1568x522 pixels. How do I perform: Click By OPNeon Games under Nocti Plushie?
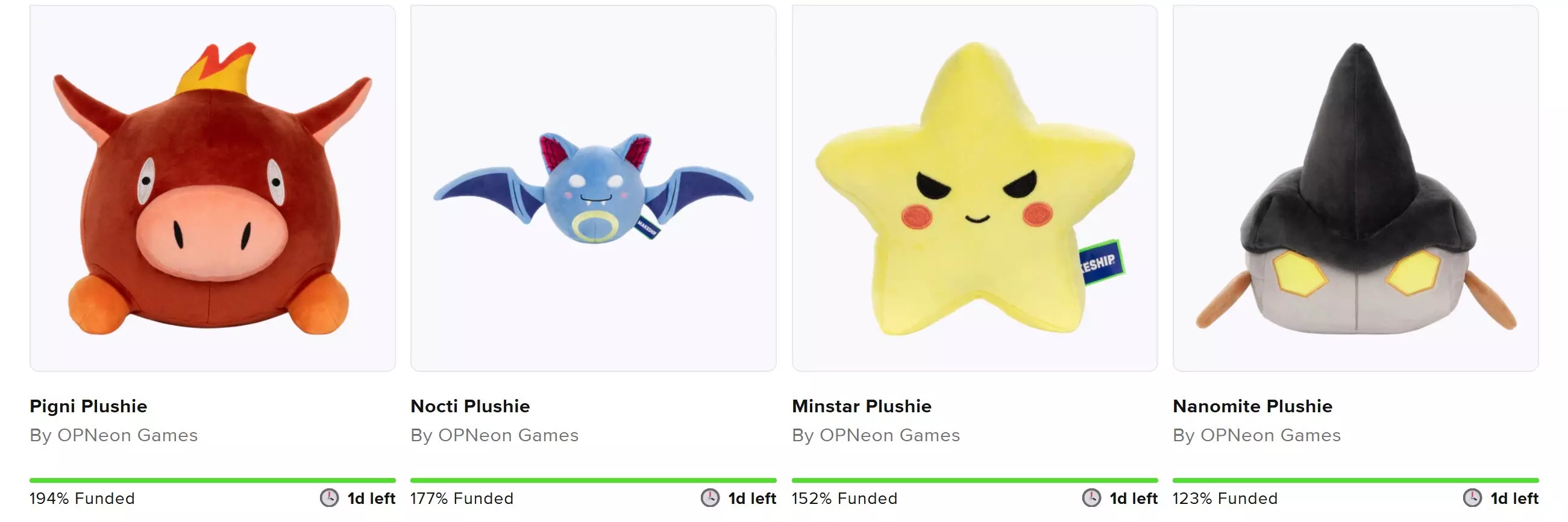494,435
